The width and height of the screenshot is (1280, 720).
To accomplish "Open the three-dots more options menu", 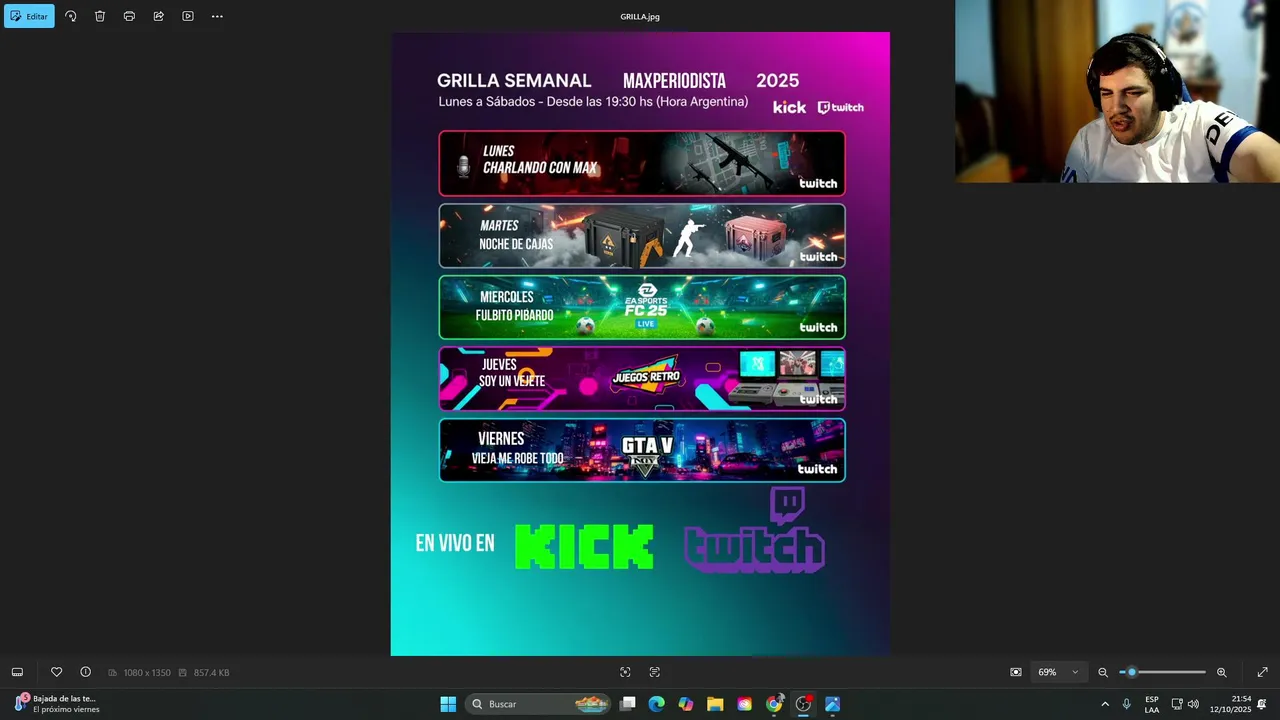I will [217, 16].
